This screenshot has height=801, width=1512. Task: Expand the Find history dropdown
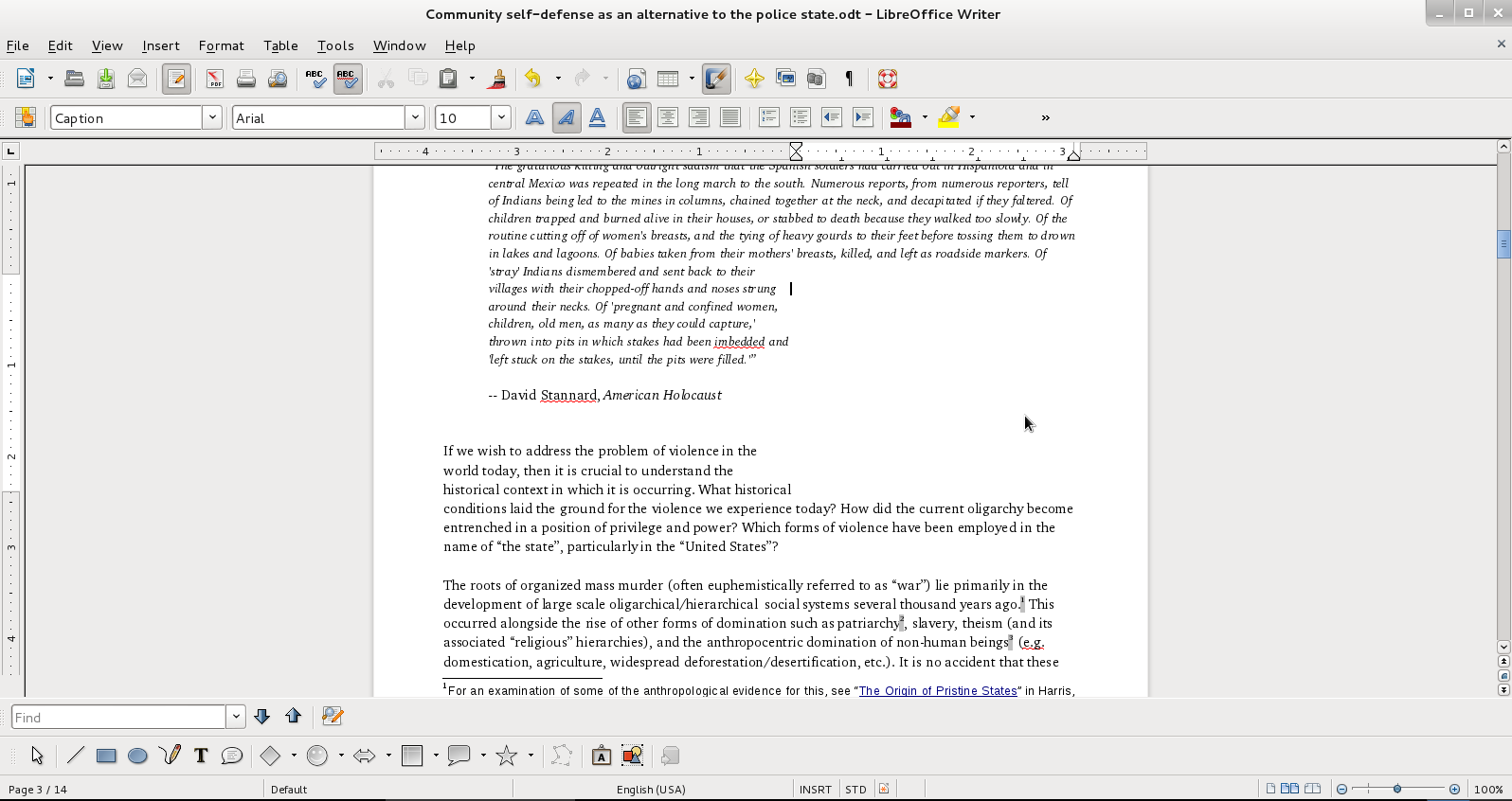tap(236, 717)
